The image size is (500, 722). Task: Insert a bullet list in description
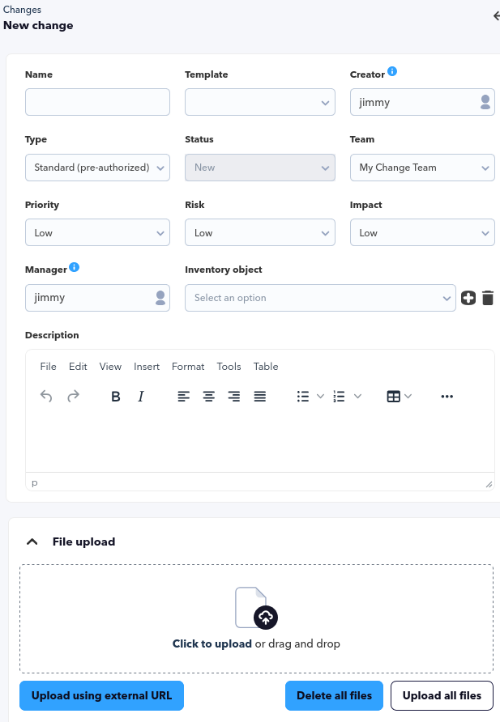tap(303, 396)
